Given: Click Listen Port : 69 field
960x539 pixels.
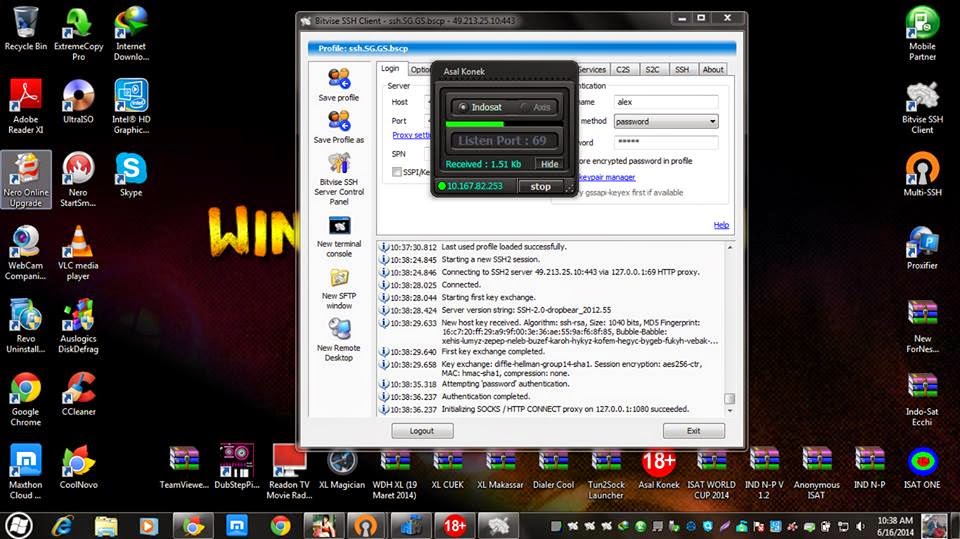Looking at the screenshot, I should (503, 141).
